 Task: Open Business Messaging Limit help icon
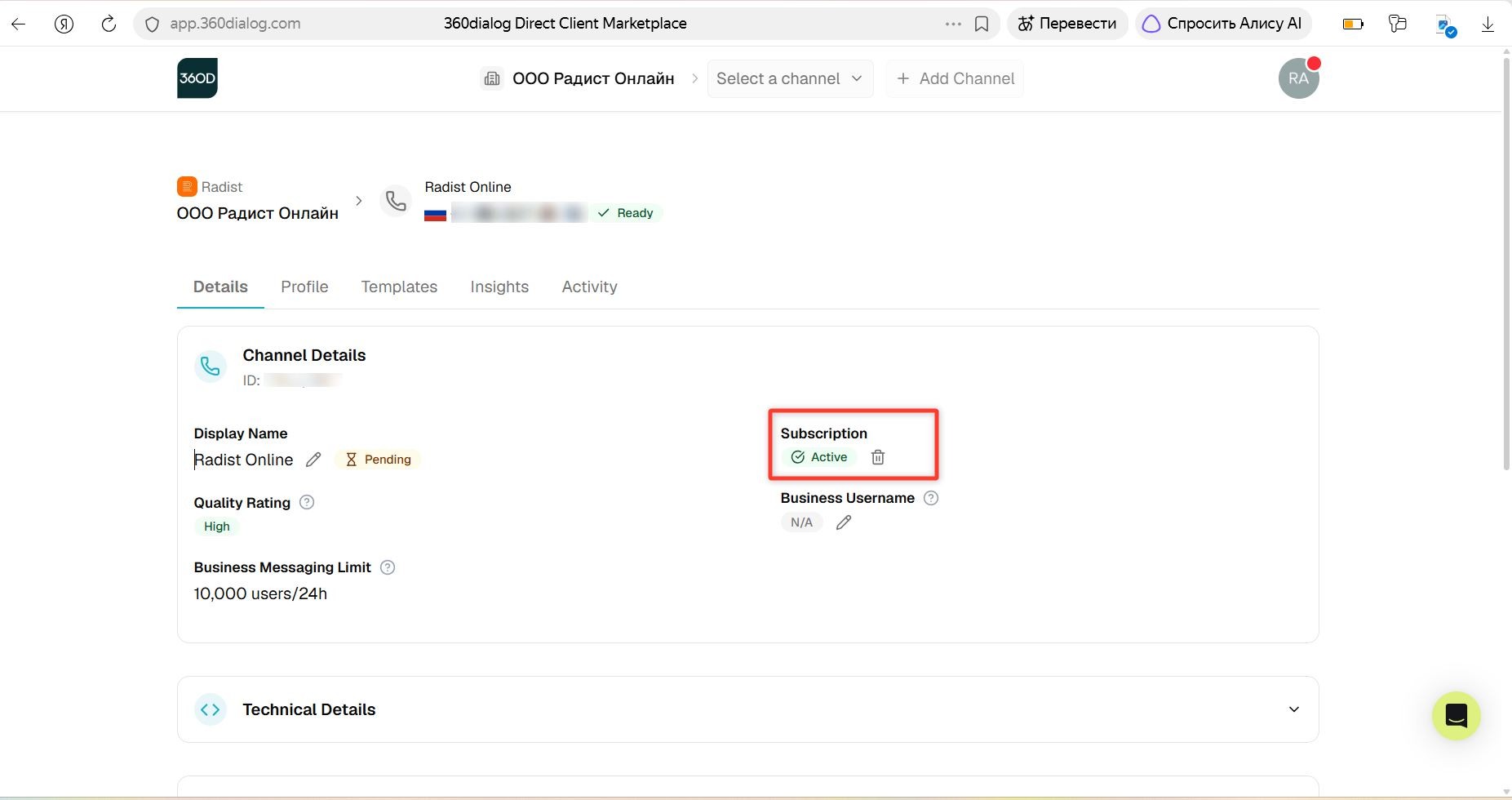pos(388,567)
